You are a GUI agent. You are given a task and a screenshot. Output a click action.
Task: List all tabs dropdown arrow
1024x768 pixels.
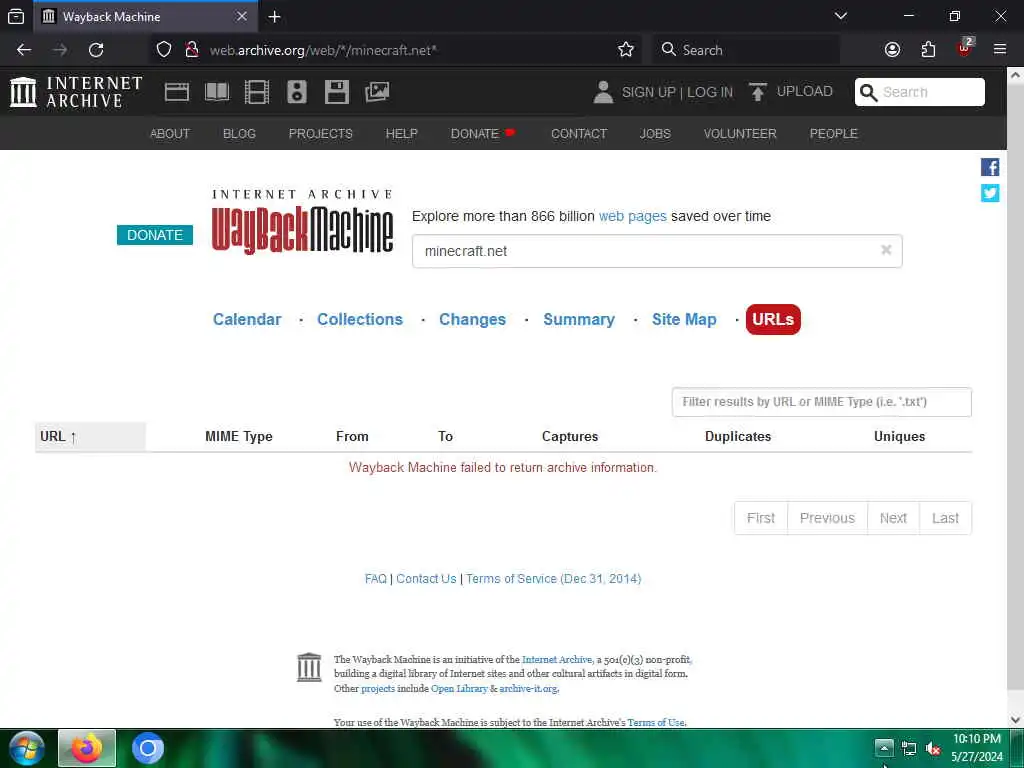coord(841,16)
